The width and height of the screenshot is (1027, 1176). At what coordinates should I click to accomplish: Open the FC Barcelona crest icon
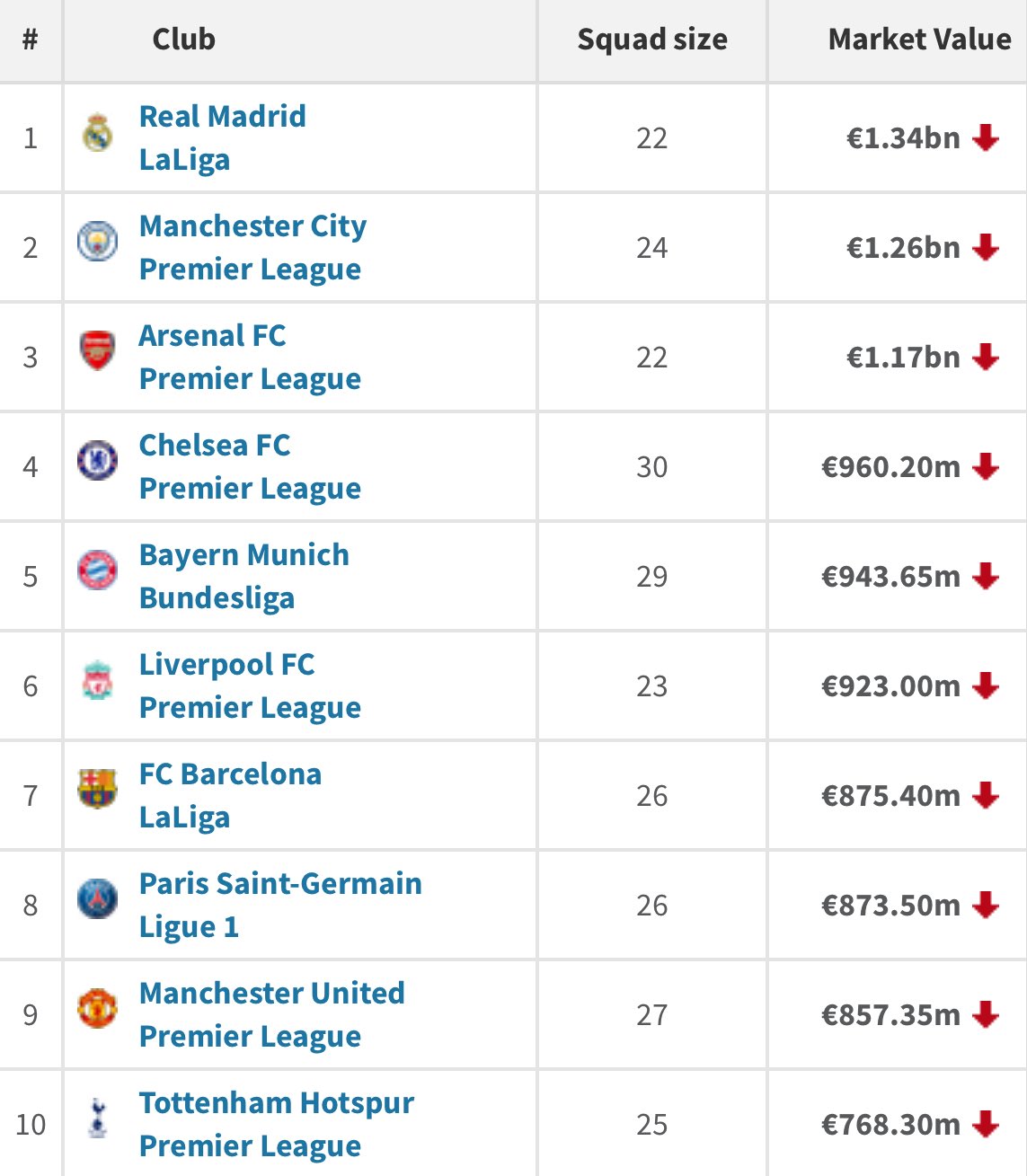tap(97, 789)
